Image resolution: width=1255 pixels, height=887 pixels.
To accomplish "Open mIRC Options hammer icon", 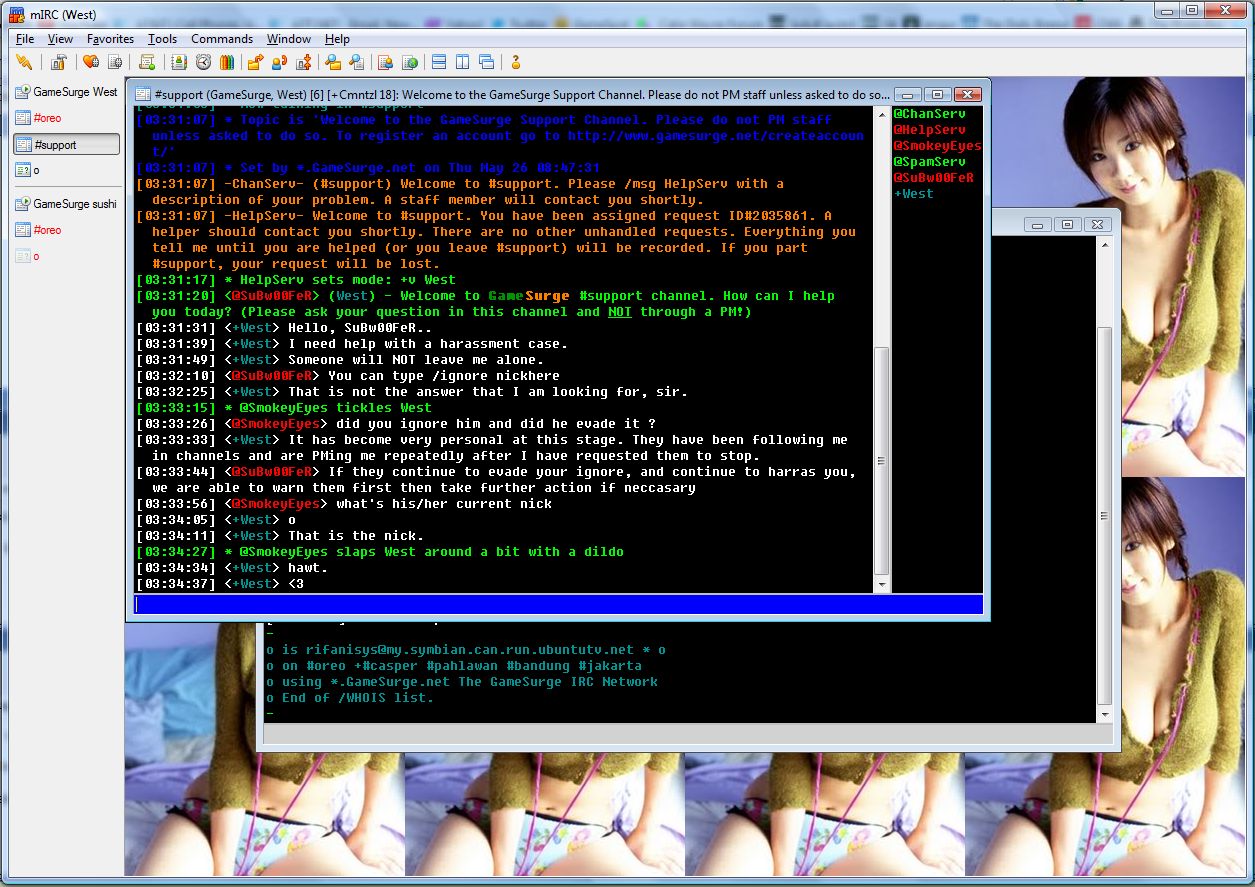I will (59, 62).
